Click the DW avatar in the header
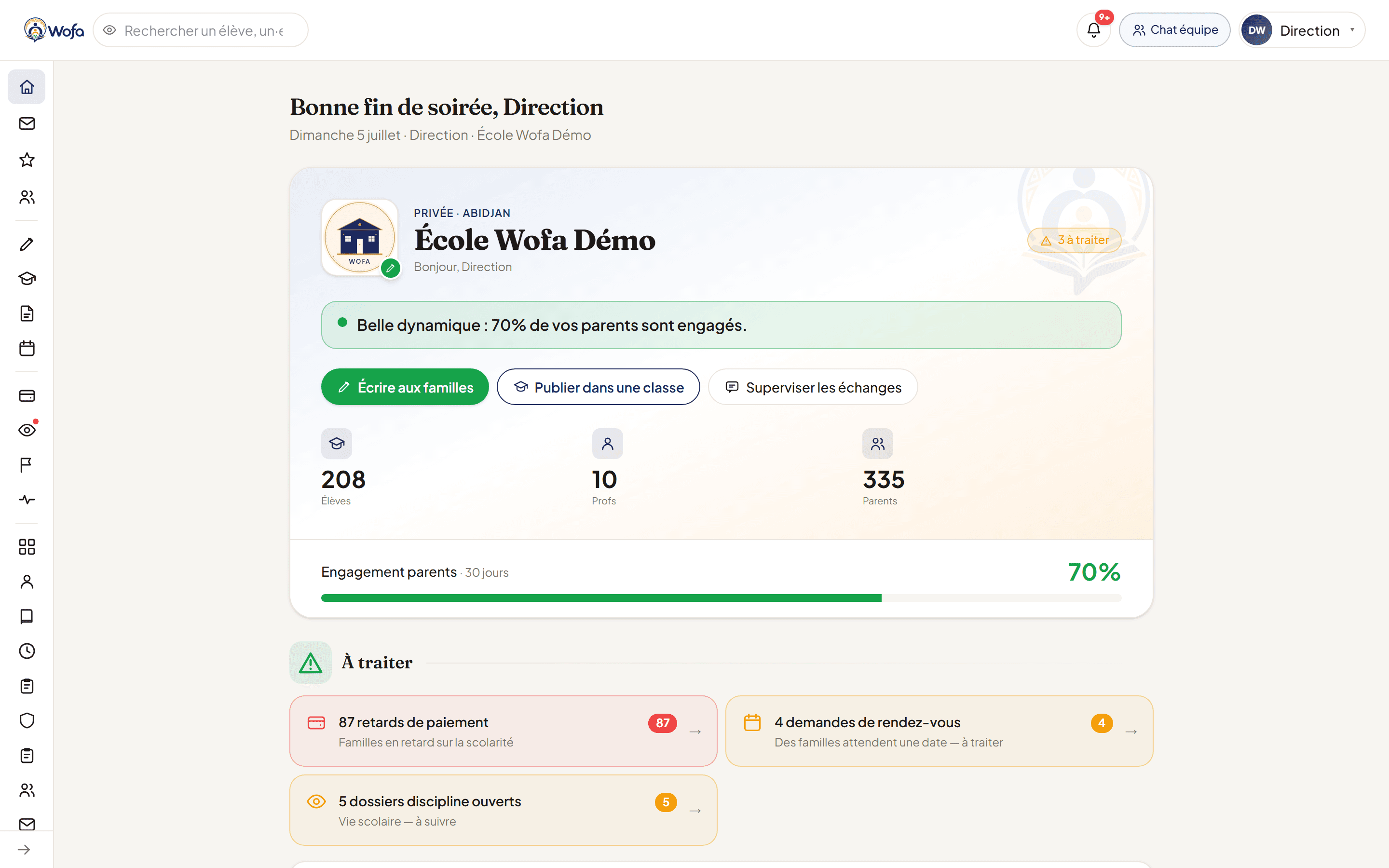1389x868 pixels. (x=1256, y=30)
